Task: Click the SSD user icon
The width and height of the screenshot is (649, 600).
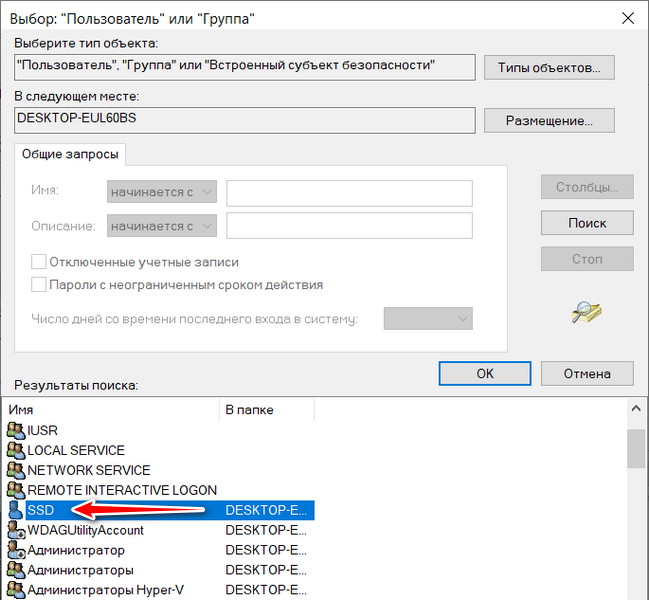Action: point(15,510)
